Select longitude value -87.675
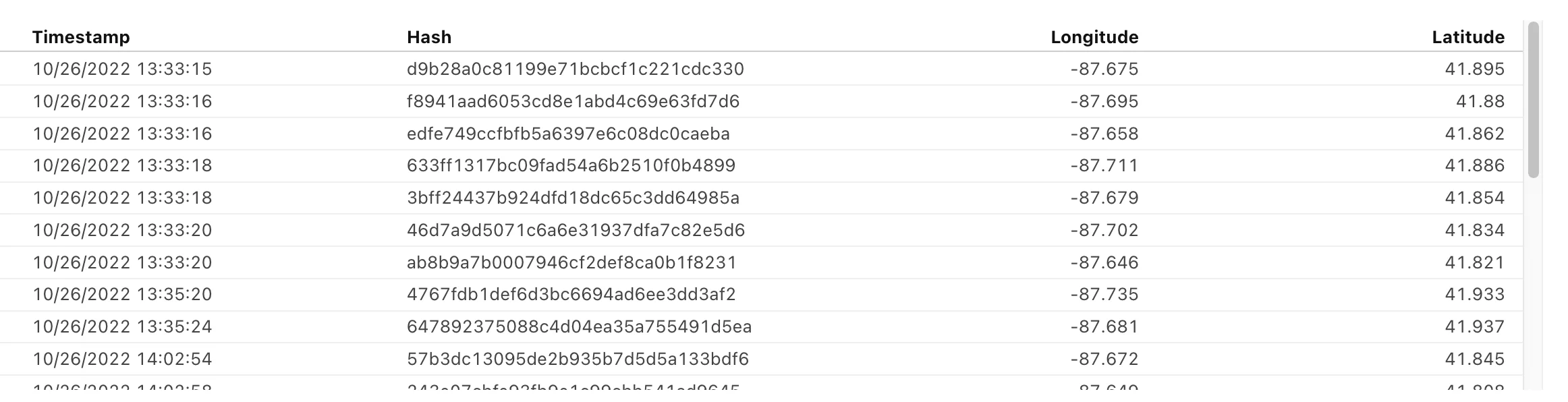Screen dimensions: 1568x402 [1104, 69]
